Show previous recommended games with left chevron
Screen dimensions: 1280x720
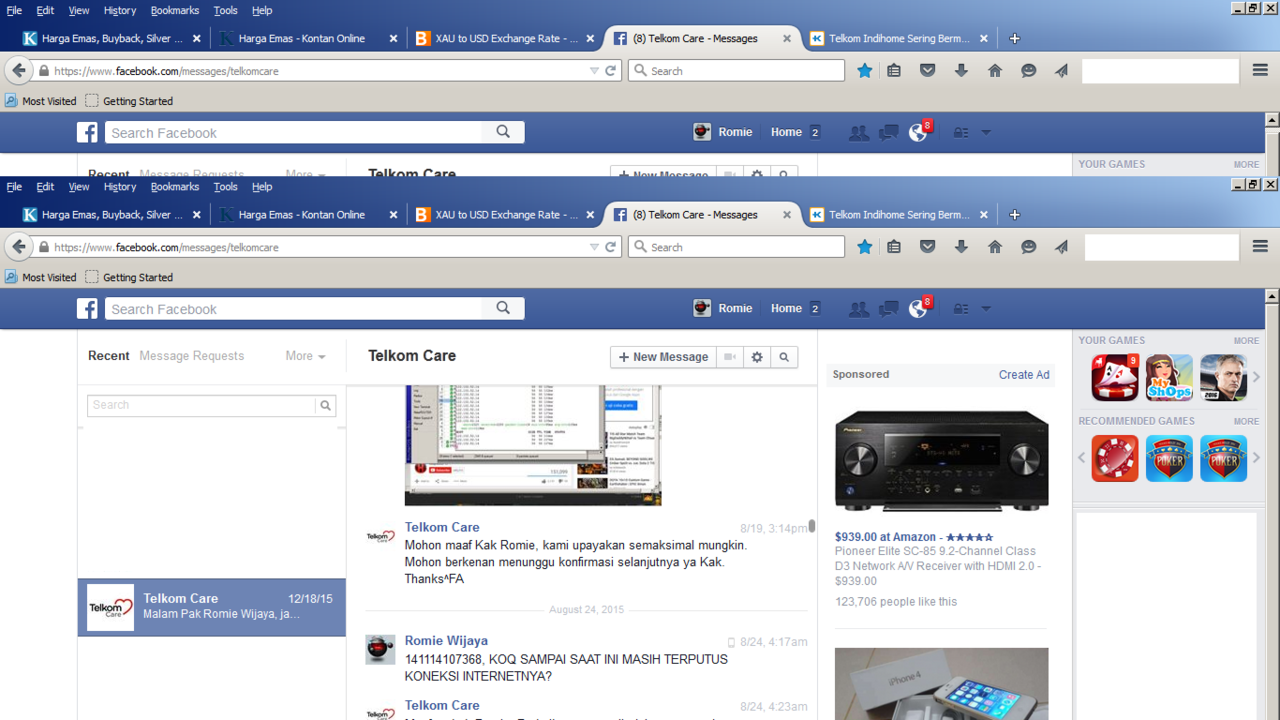(x=1082, y=458)
